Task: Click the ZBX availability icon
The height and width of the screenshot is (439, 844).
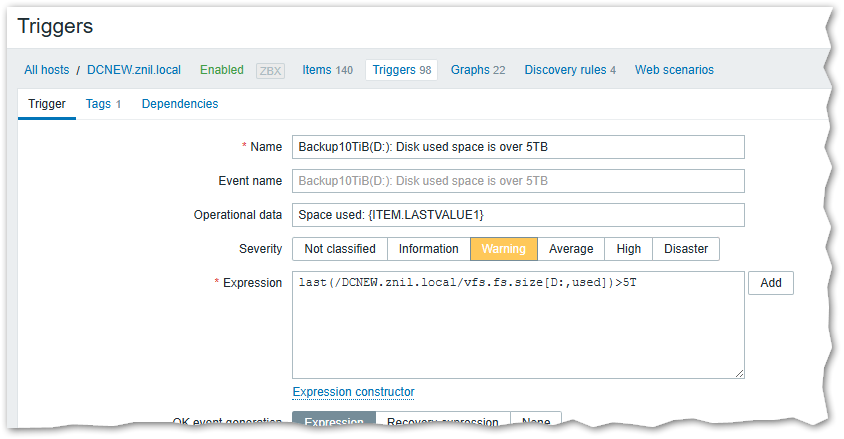Action: point(270,70)
